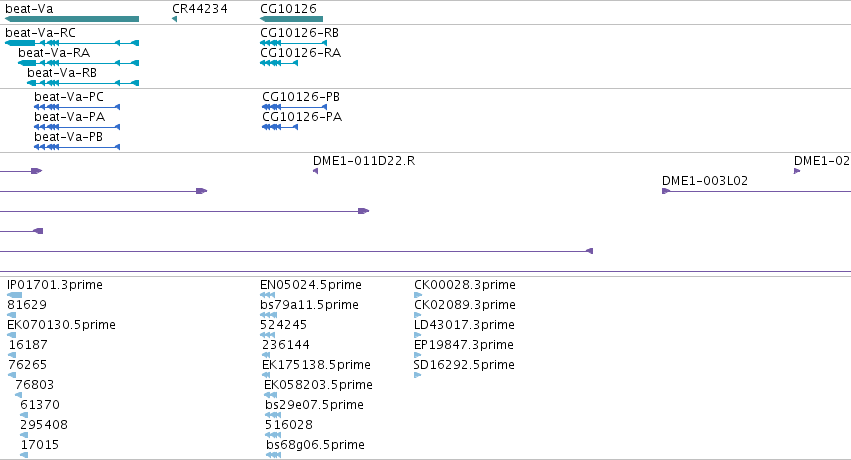Screen dimensions: 851x460
Task: Click the 516028 feature
Action: pos(273,435)
